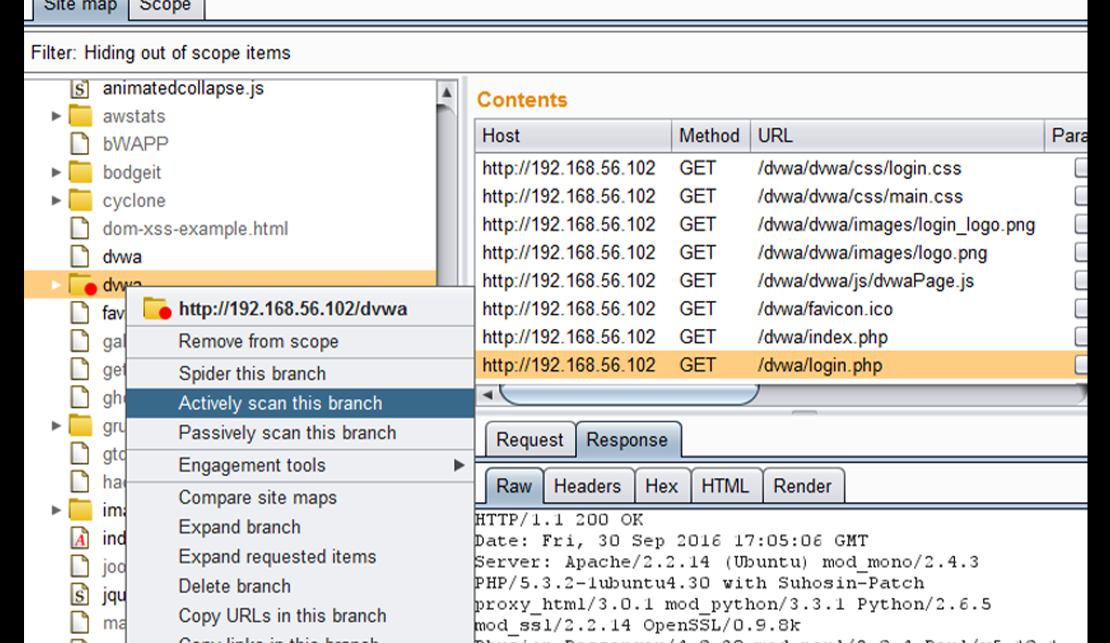Toggle the Params checkbox for index.php row
Viewport: 1110px width, 643px height.
tap(1080, 336)
